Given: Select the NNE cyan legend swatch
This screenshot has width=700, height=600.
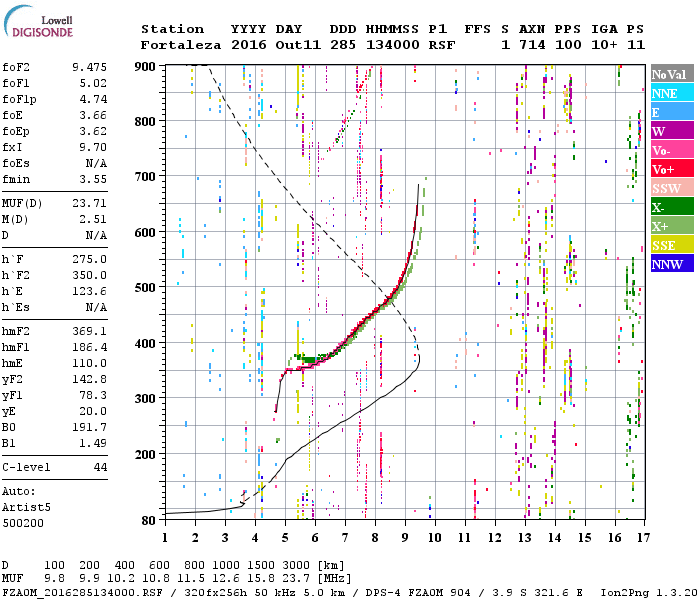Looking at the screenshot, I should [x=672, y=92].
